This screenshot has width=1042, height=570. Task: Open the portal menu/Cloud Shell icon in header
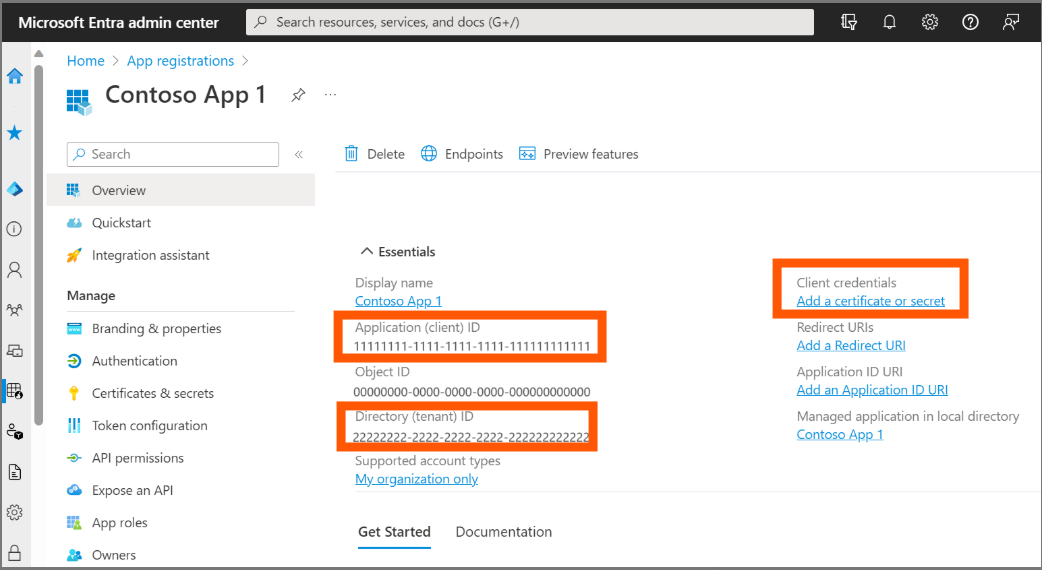[849, 22]
